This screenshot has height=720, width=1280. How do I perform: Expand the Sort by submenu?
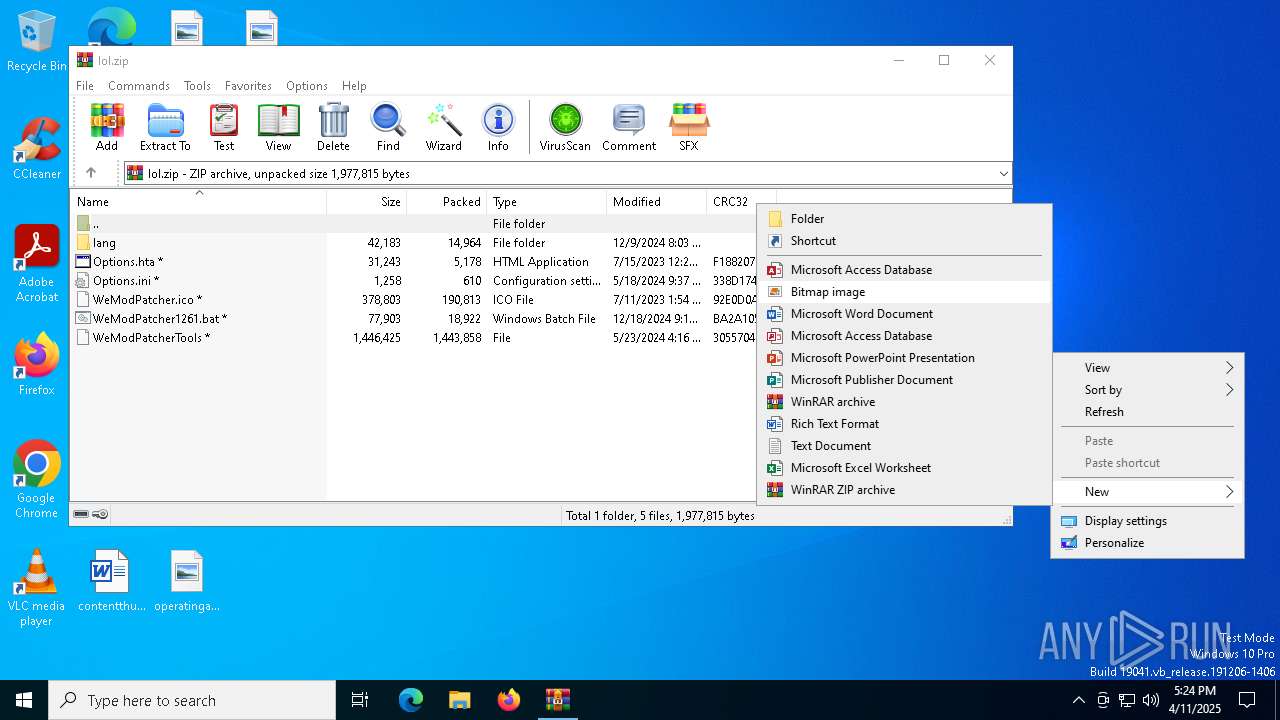pyautogui.click(x=1148, y=390)
